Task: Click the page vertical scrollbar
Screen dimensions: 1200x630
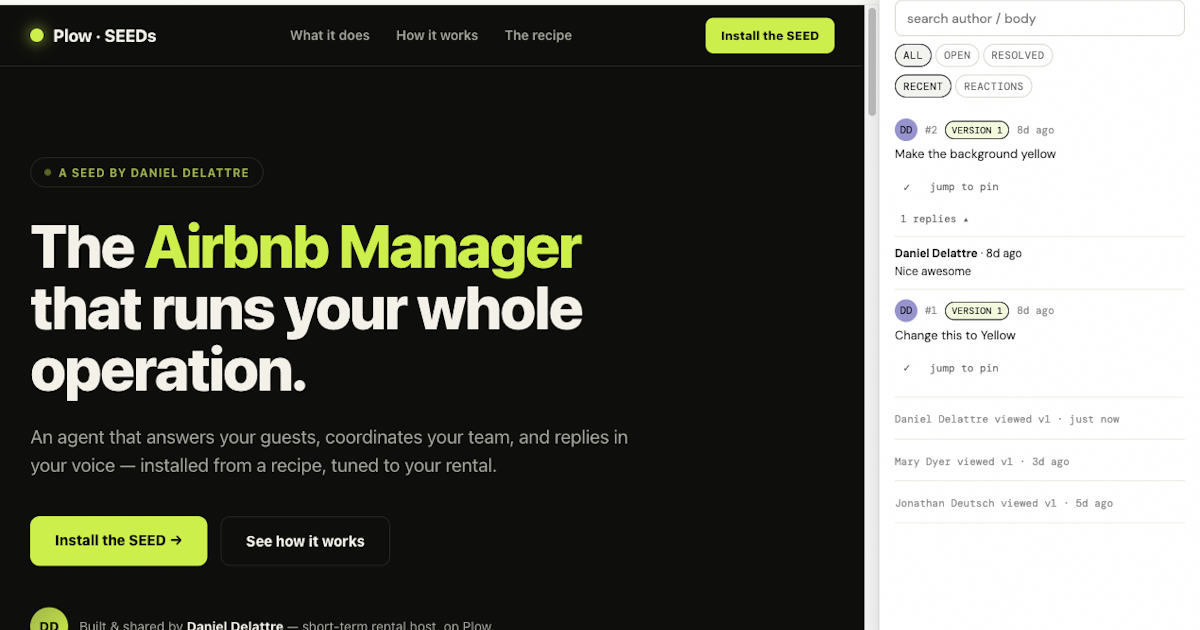Action: coord(872,60)
